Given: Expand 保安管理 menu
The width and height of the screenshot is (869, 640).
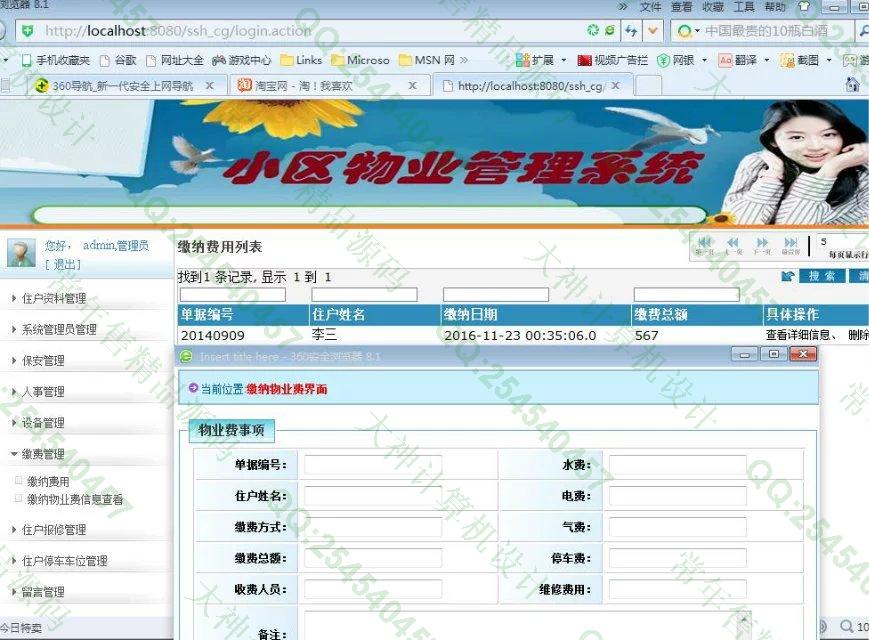Looking at the screenshot, I should point(43,361).
